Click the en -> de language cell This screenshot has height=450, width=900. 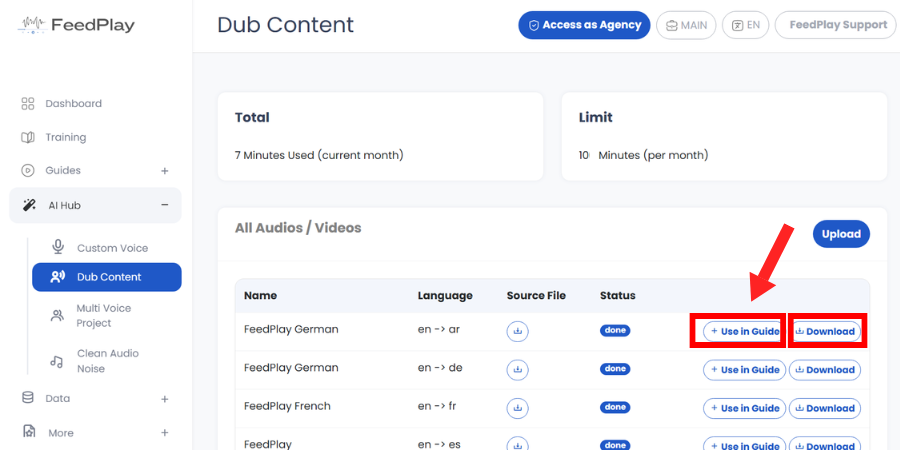coord(440,367)
